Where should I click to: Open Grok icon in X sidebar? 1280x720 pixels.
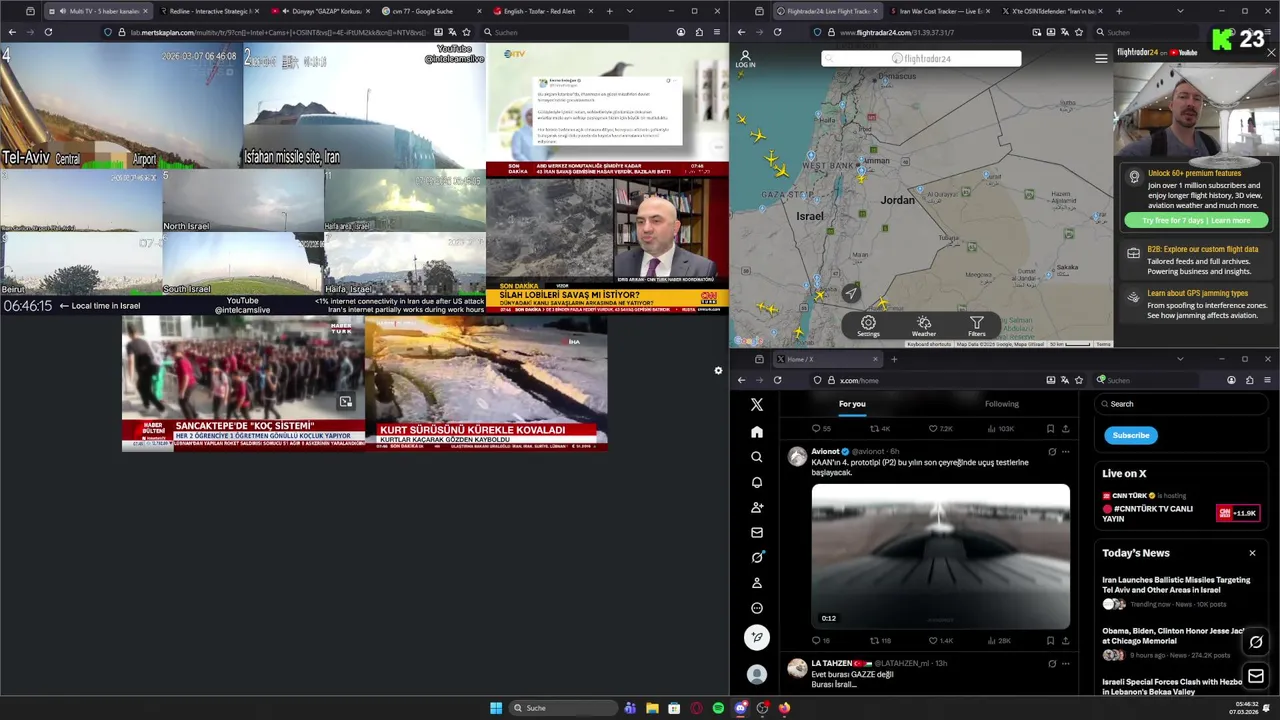[757, 557]
